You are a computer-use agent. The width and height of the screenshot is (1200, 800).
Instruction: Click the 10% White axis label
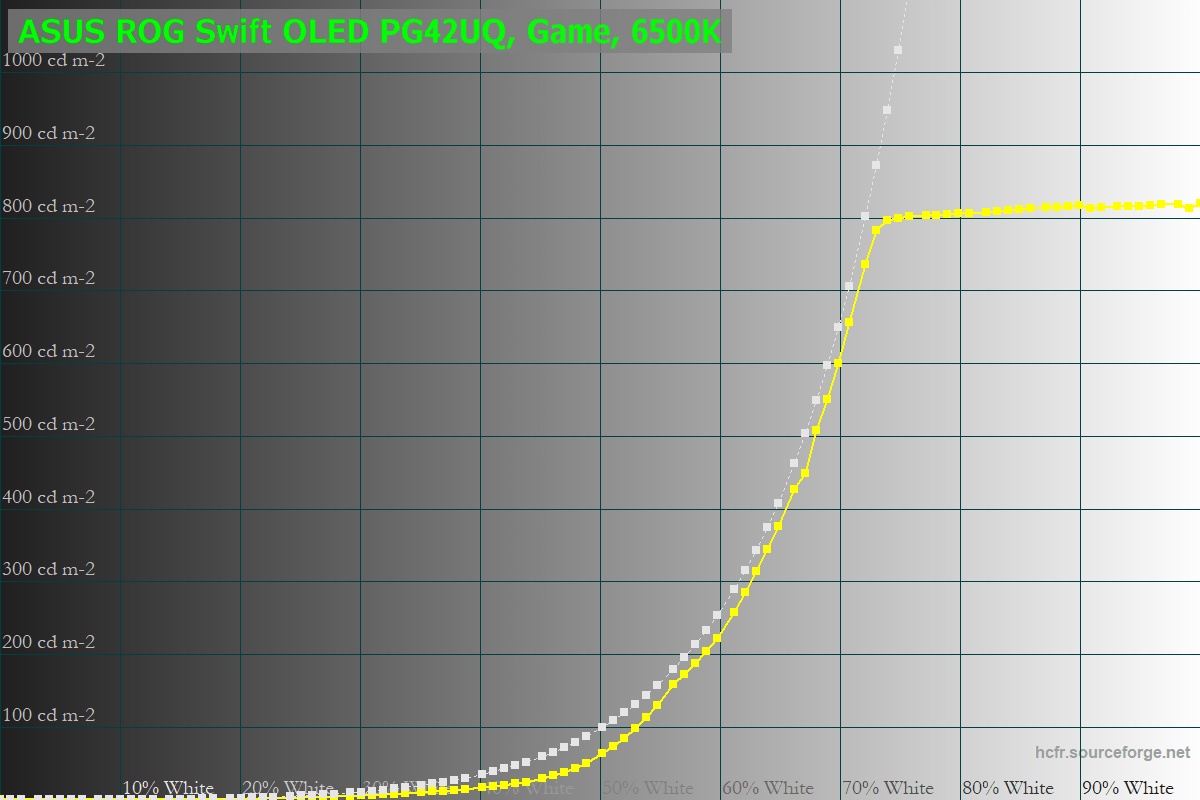(168, 788)
